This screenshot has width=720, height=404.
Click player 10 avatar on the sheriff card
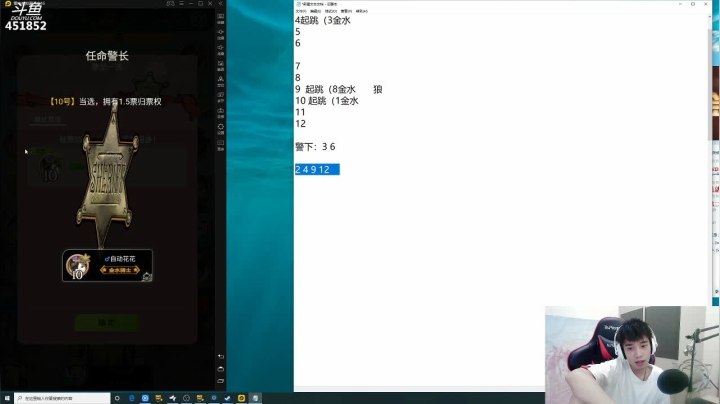click(78, 266)
